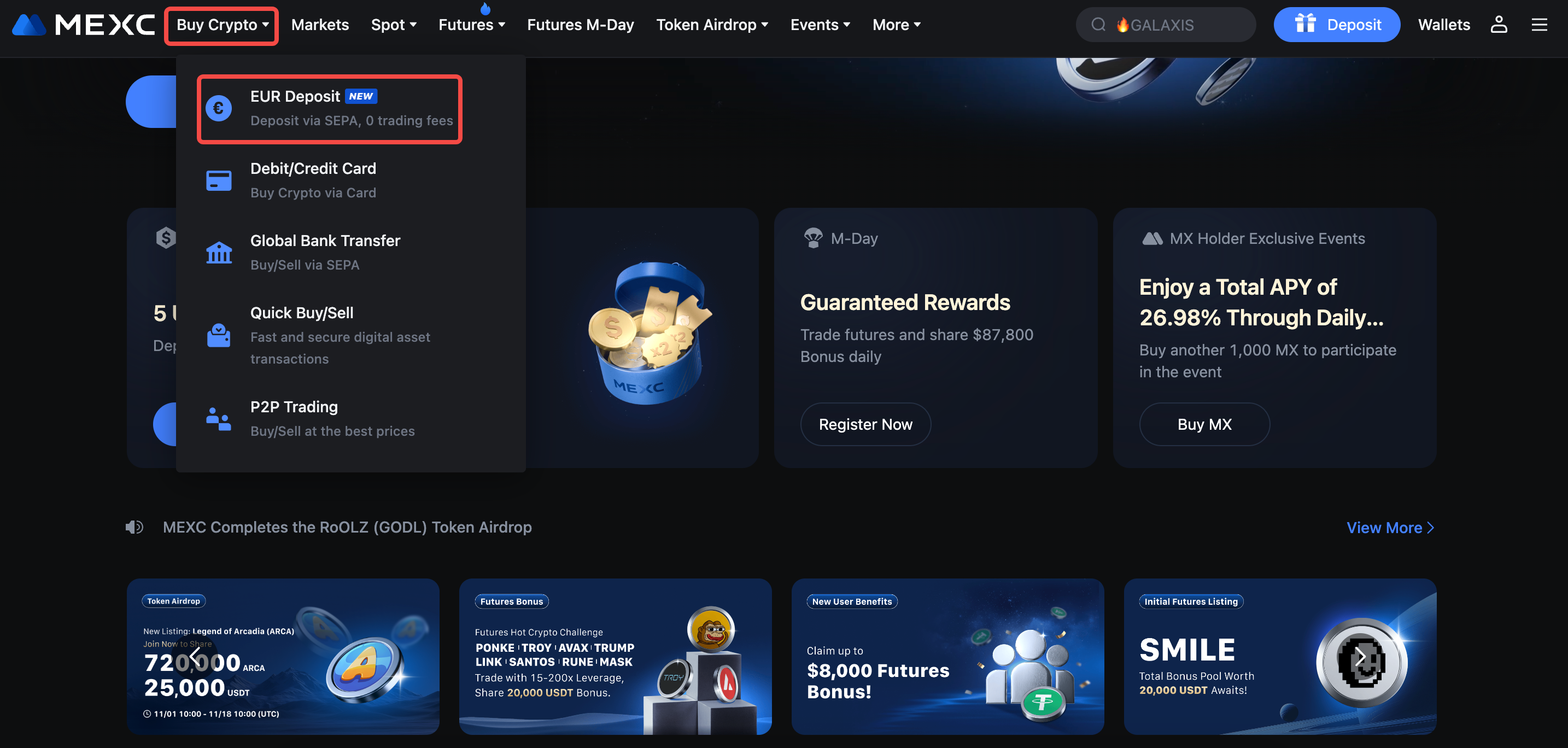
Task: Click the gift icon in Deposit button
Action: (x=1304, y=24)
